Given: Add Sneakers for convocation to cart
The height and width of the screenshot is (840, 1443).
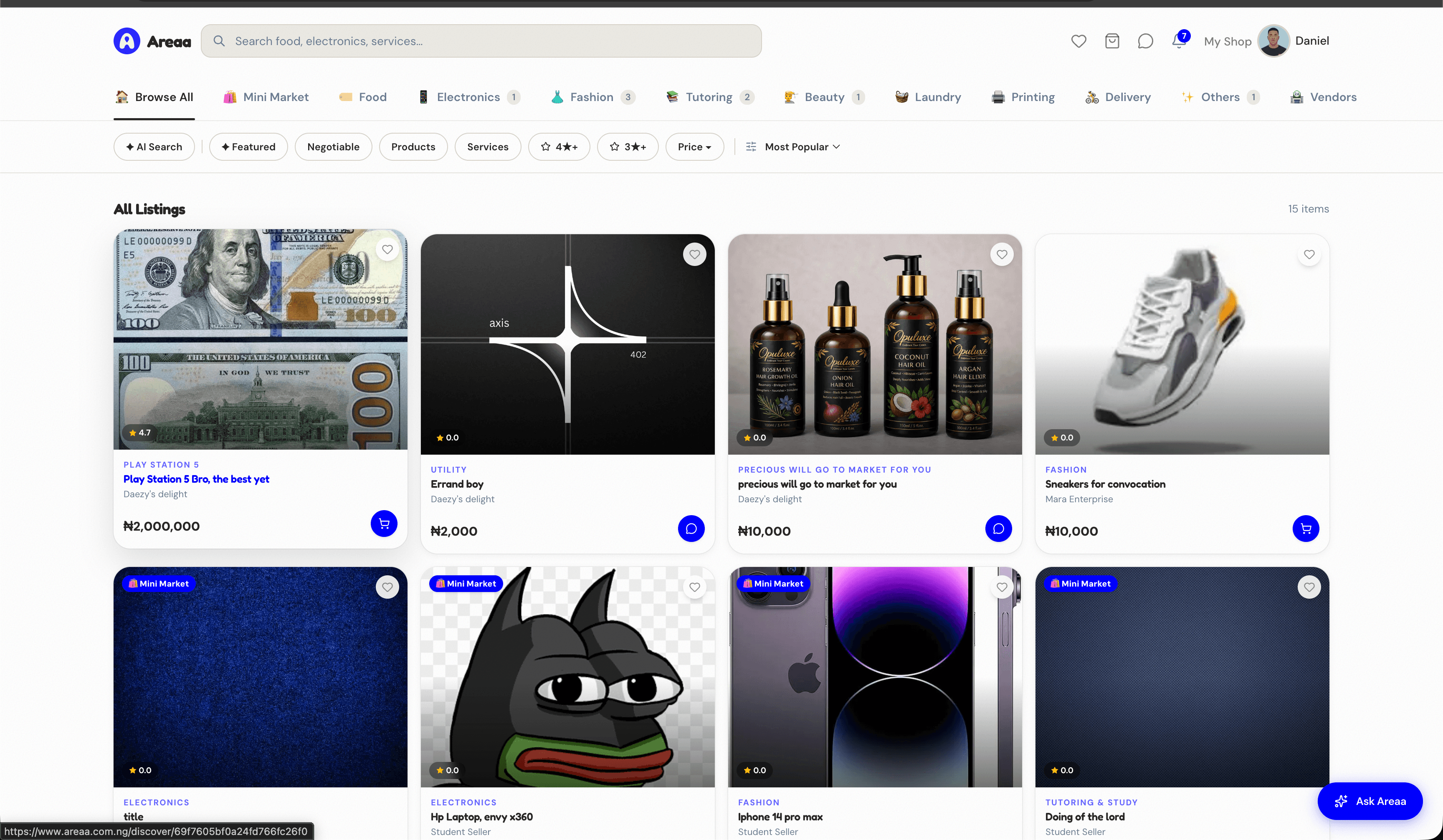Looking at the screenshot, I should click(1306, 529).
